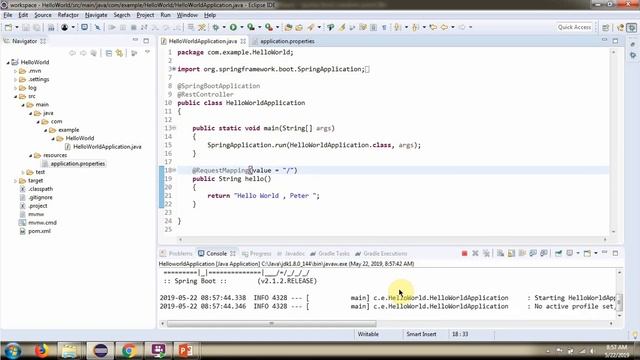Expand the target folder
Viewport: 640px width, 360px height.
[16, 180]
